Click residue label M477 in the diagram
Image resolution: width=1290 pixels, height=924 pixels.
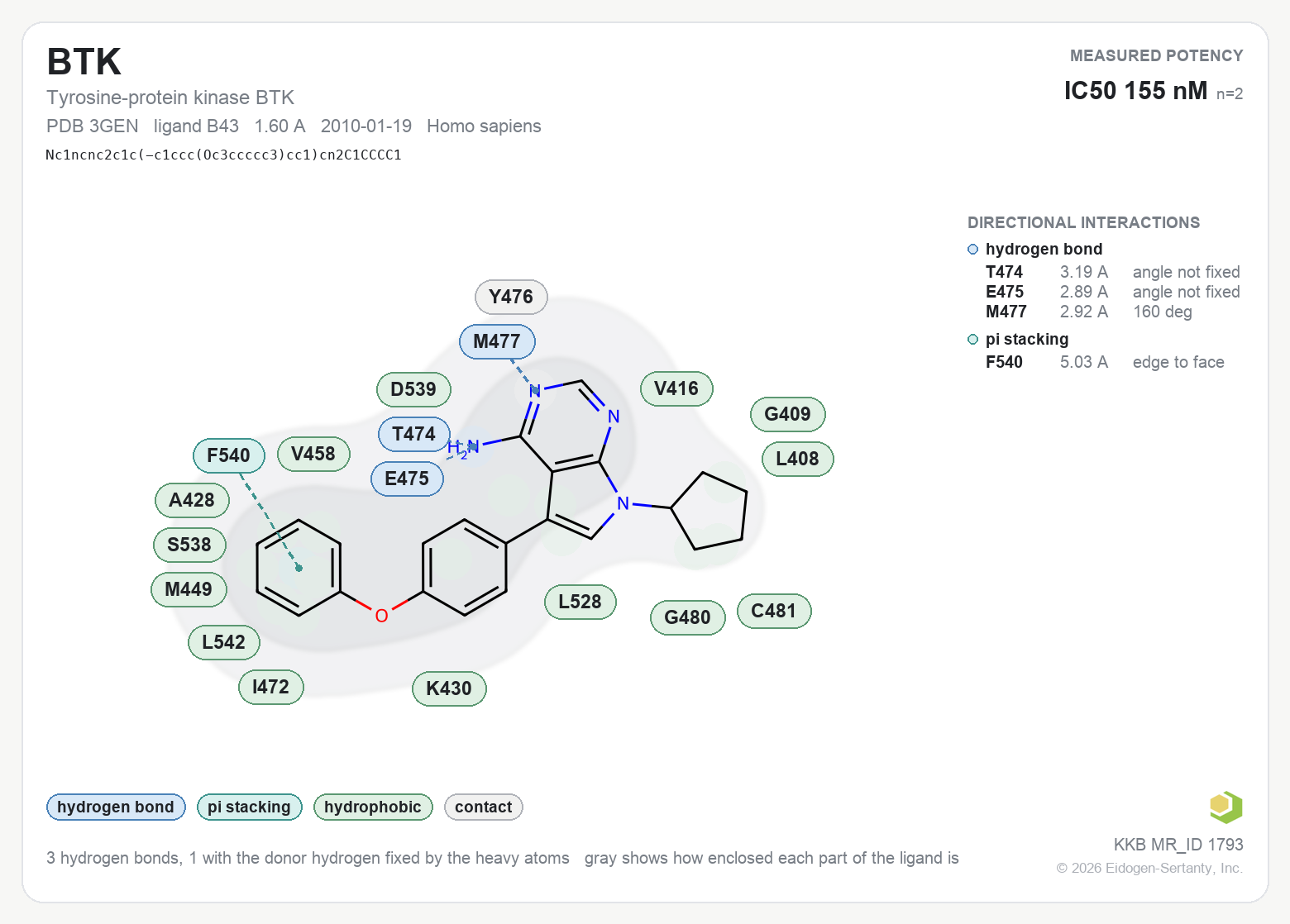497,342
